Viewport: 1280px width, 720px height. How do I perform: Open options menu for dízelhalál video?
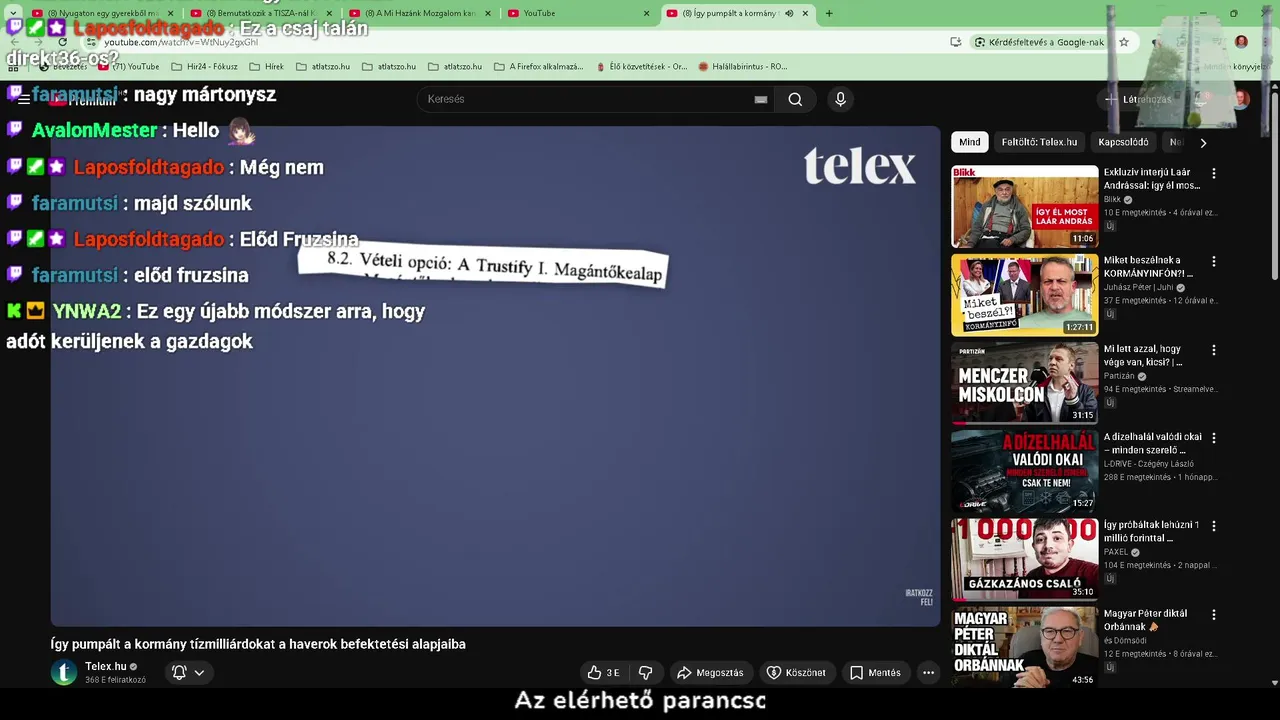click(1214, 438)
